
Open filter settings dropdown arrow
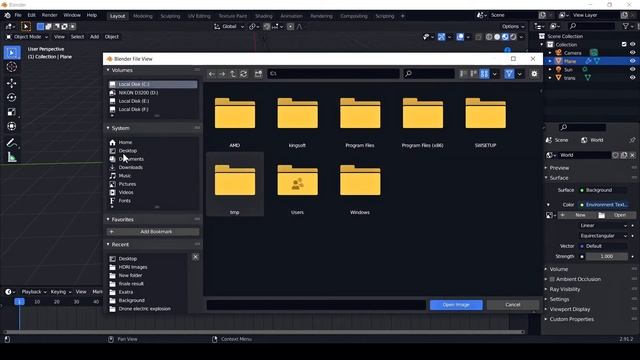[520, 74]
